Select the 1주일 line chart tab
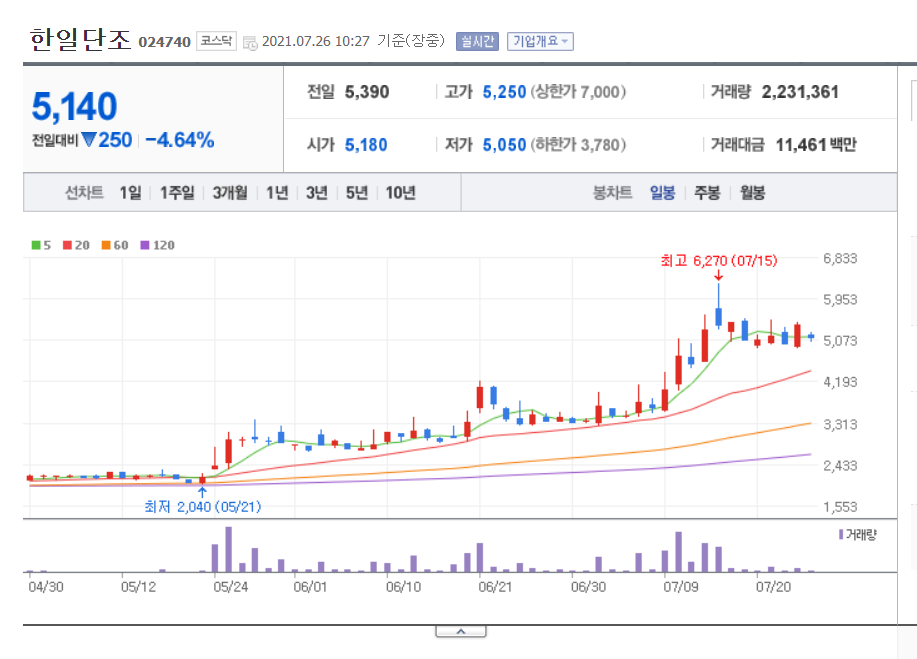917x659 pixels. tap(177, 192)
